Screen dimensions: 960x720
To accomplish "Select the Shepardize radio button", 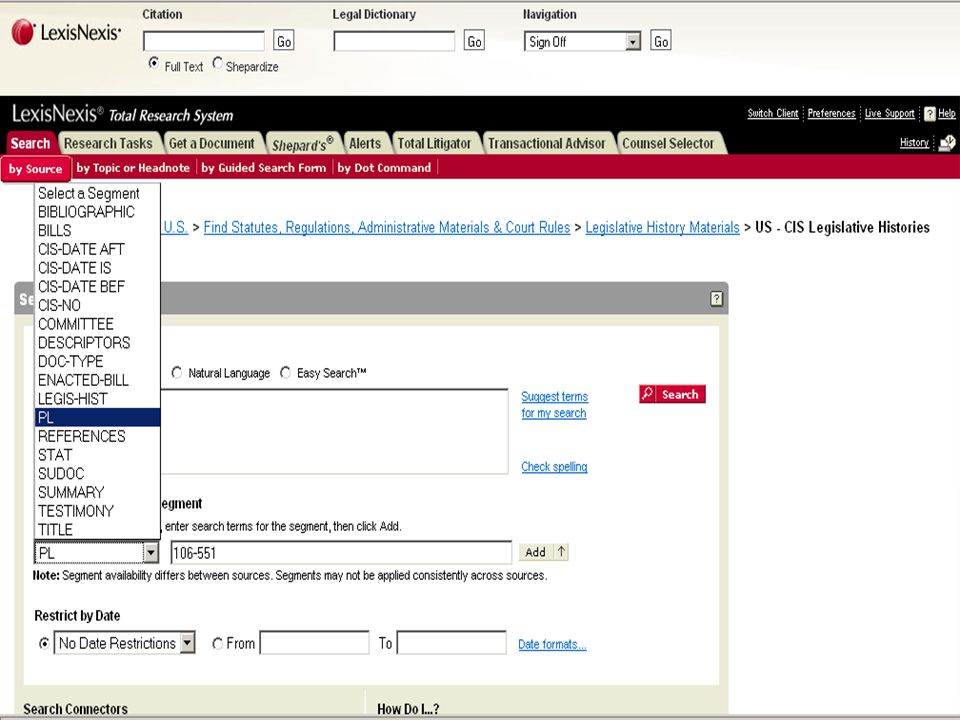I will [217, 63].
